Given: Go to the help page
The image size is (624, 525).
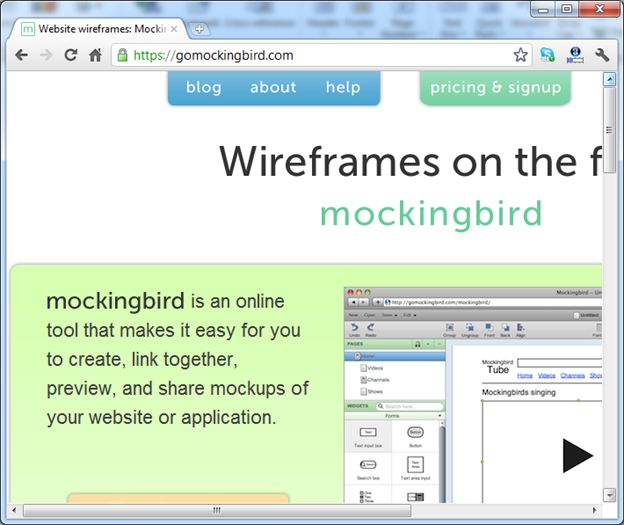Looking at the screenshot, I should (343, 87).
